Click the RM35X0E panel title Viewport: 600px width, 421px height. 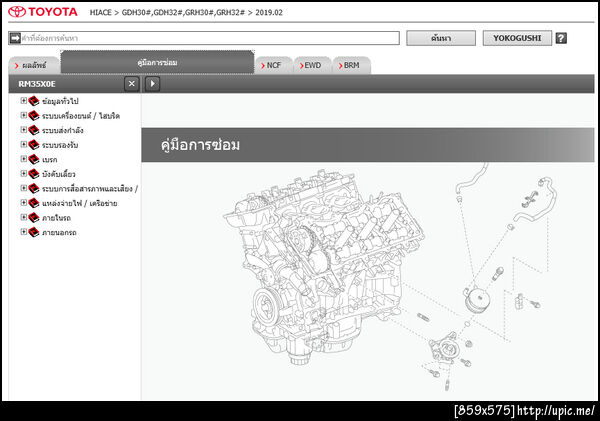click(37, 84)
